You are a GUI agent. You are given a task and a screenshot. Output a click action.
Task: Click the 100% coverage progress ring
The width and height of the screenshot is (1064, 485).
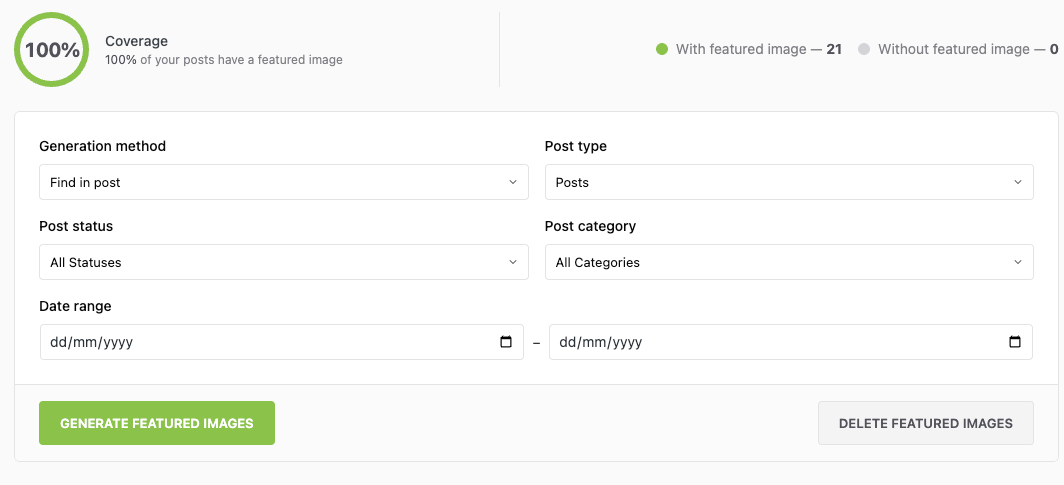click(52, 50)
